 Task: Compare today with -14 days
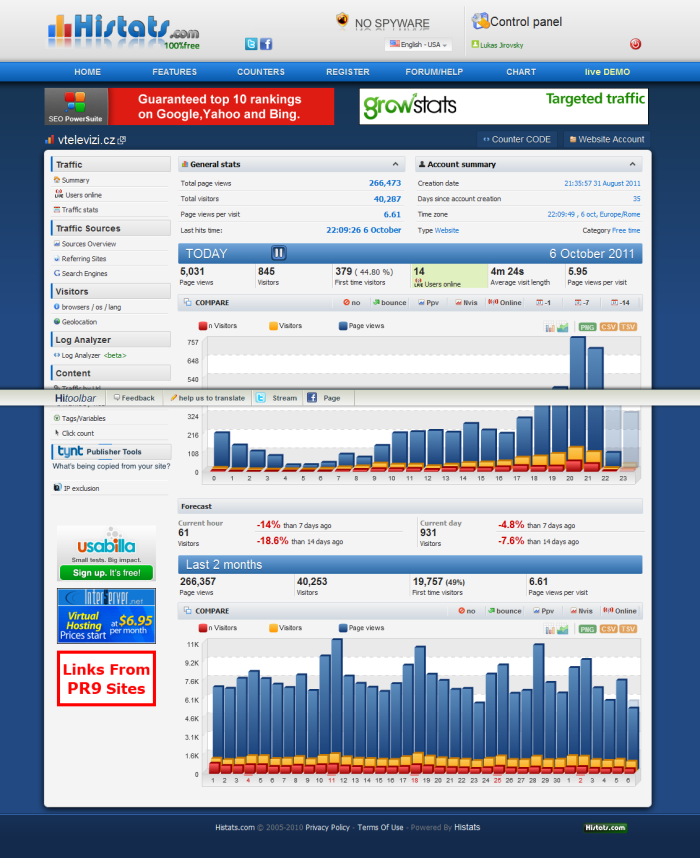pyautogui.click(x=621, y=303)
